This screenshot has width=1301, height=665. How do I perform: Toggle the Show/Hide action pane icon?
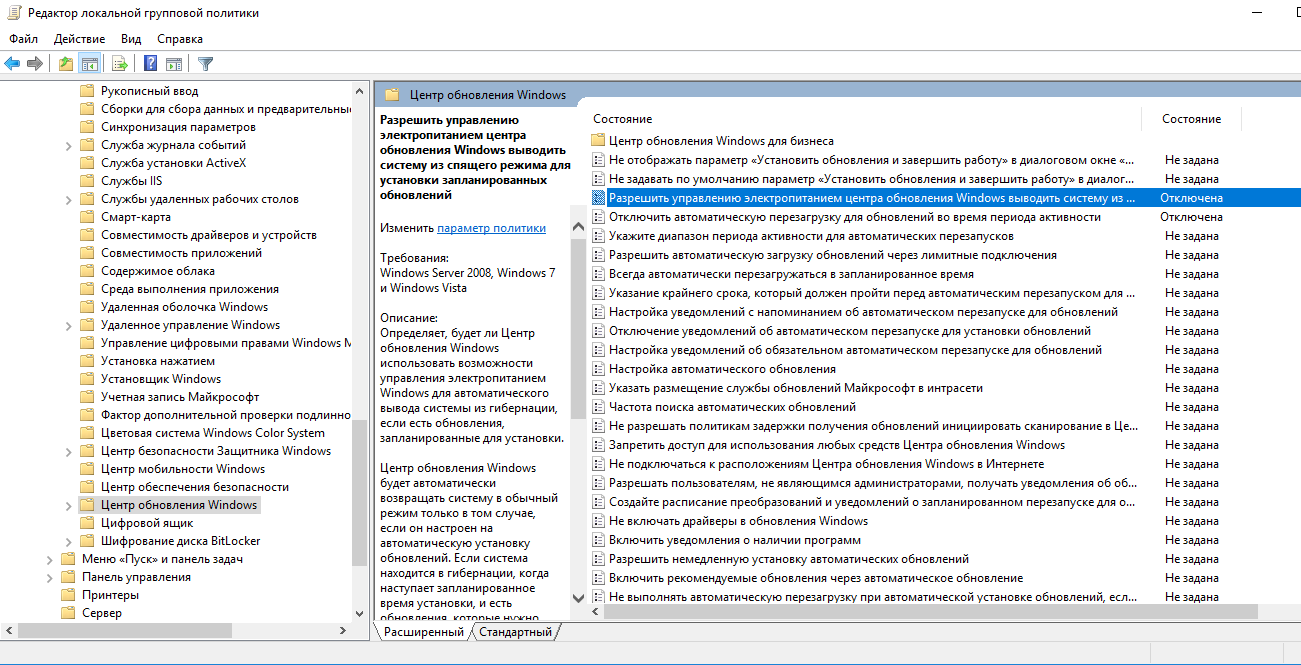(174, 62)
